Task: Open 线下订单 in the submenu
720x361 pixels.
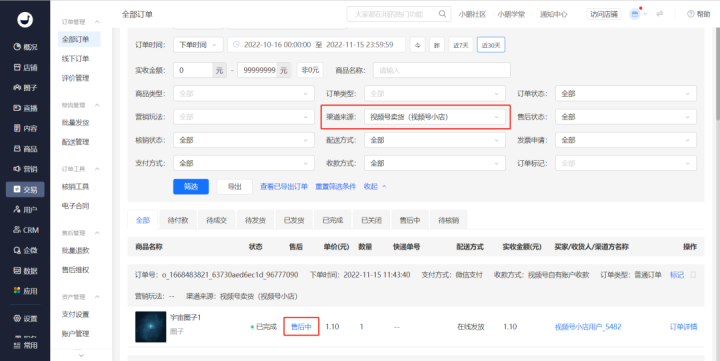Action: (76, 59)
